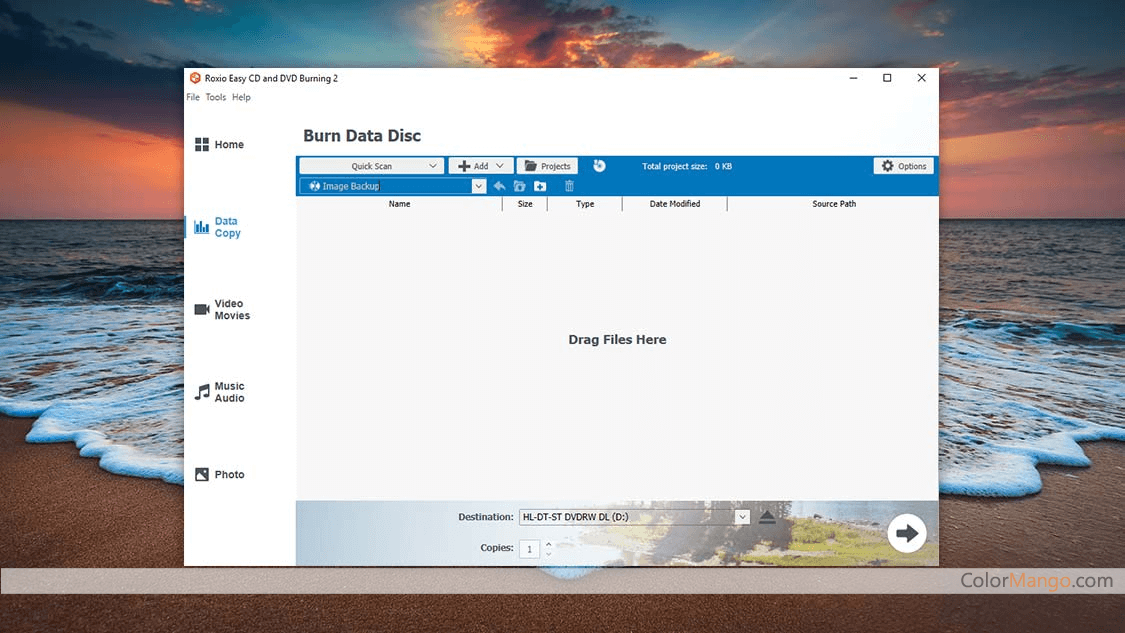This screenshot has height=633, width=1125.
Task: Click the disc info icon beside Projects
Action: click(x=599, y=166)
